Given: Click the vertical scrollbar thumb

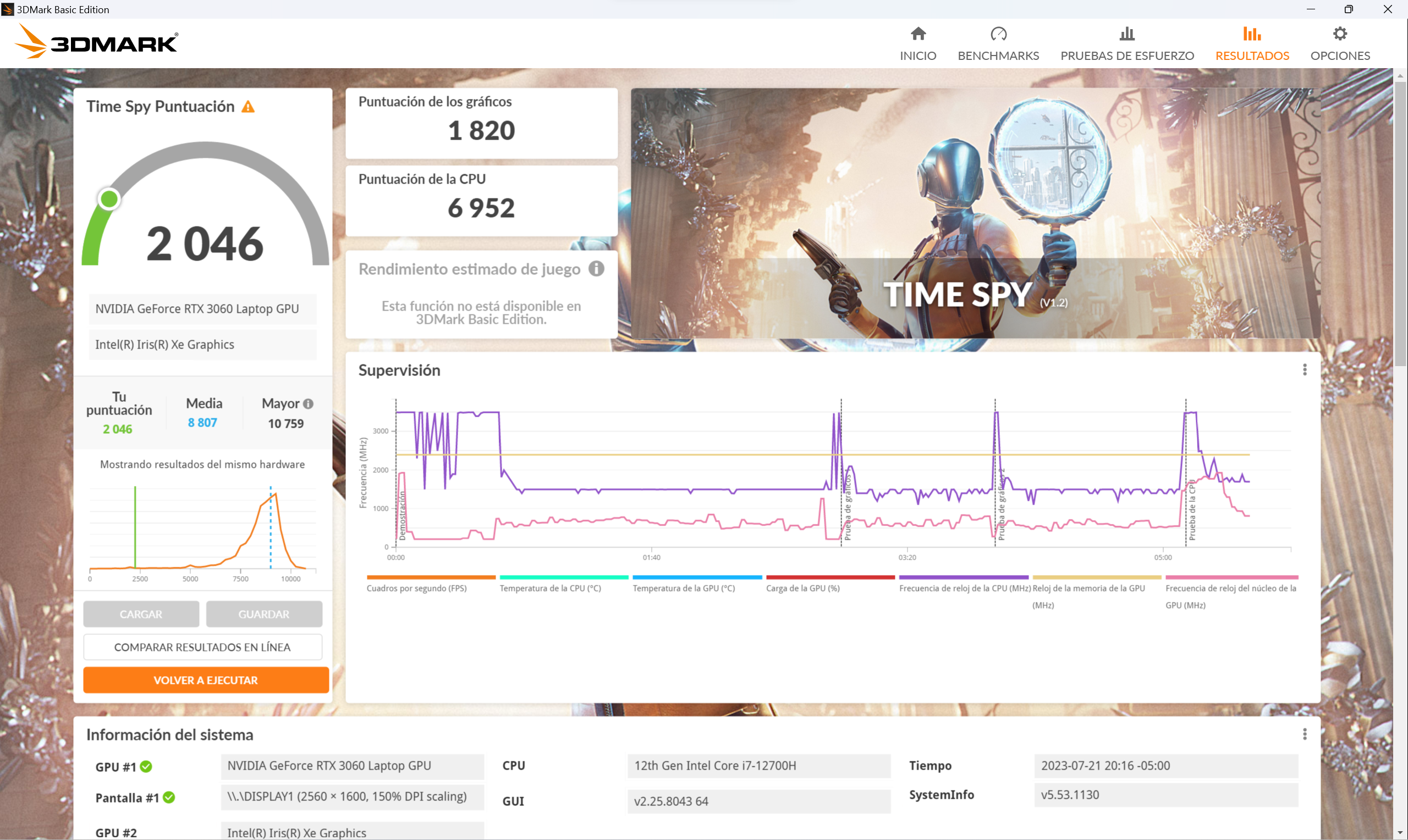Looking at the screenshot, I should tap(1400, 224).
